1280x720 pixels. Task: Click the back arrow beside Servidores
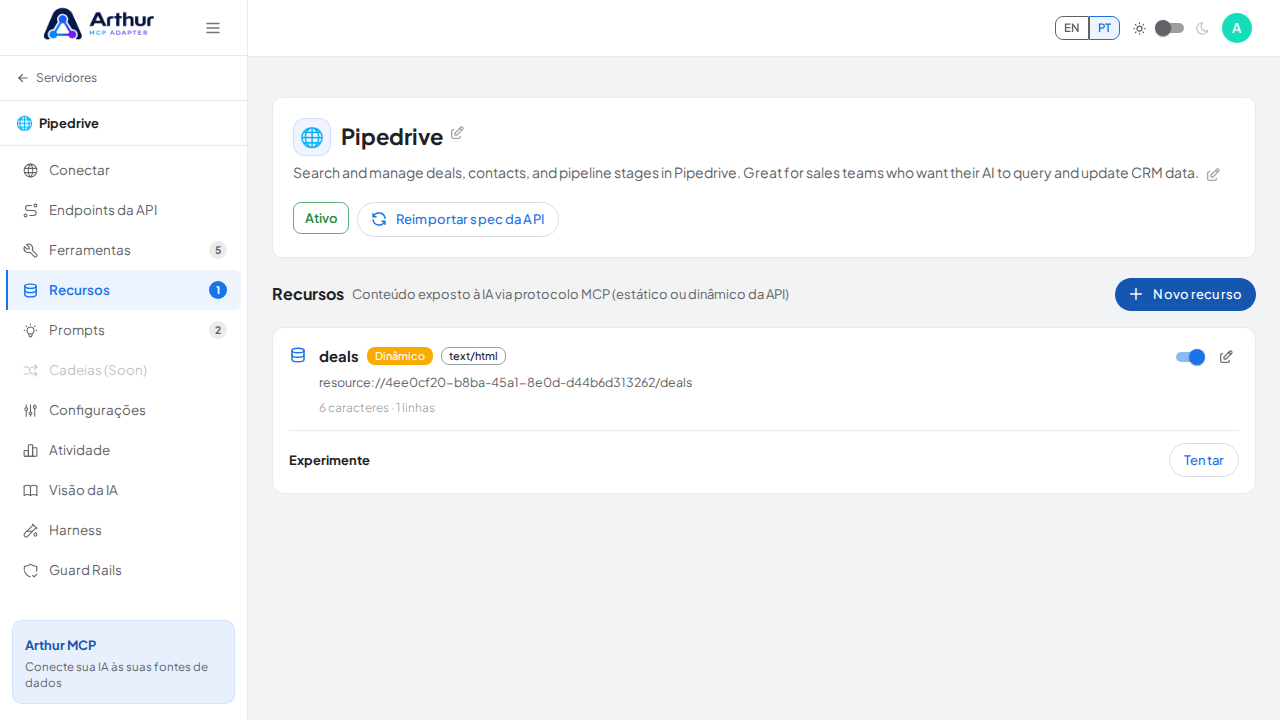pyautogui.click(x=23, y=78)
